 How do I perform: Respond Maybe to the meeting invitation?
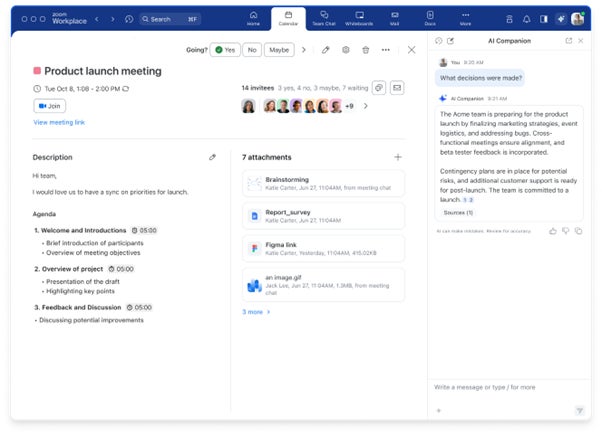(x=279, y=49)
